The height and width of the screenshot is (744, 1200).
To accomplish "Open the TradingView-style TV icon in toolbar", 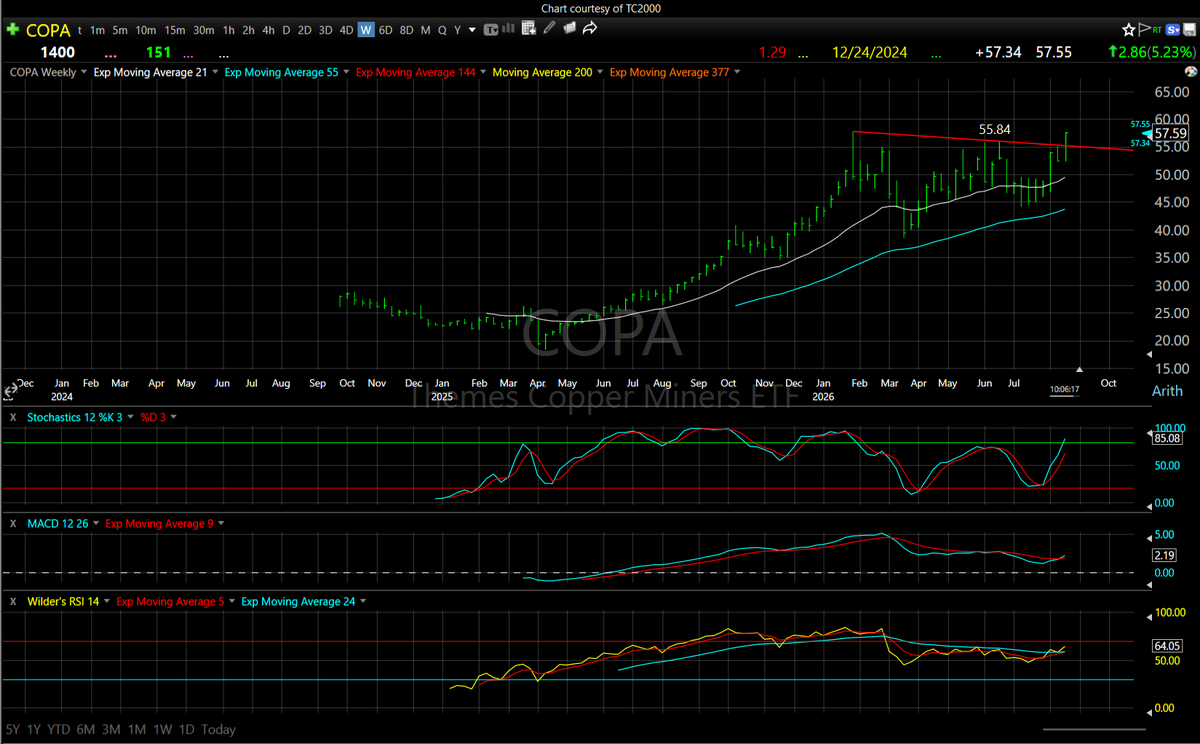I will pos(491,30).
